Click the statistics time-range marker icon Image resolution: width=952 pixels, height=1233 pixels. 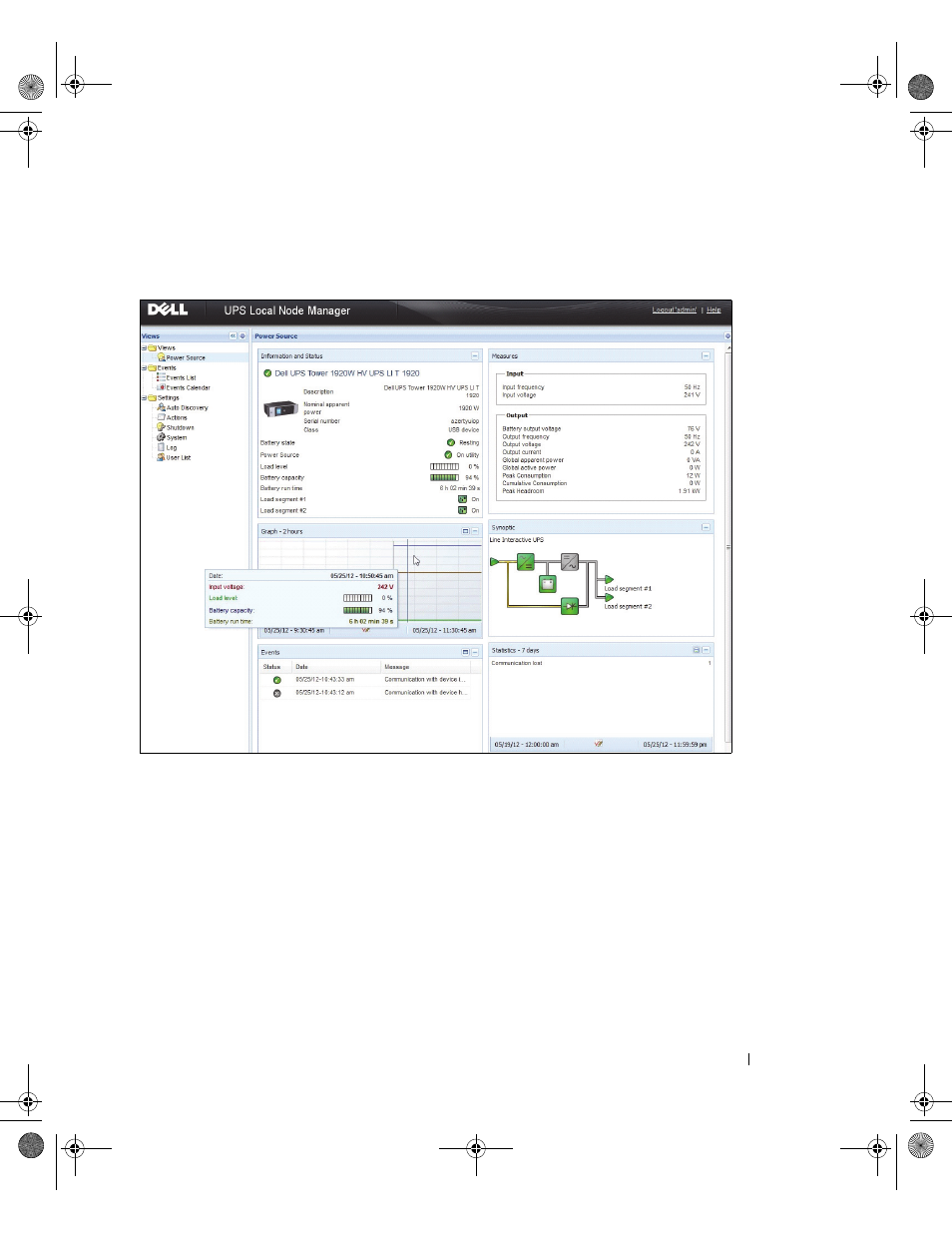tap(598, 744)
